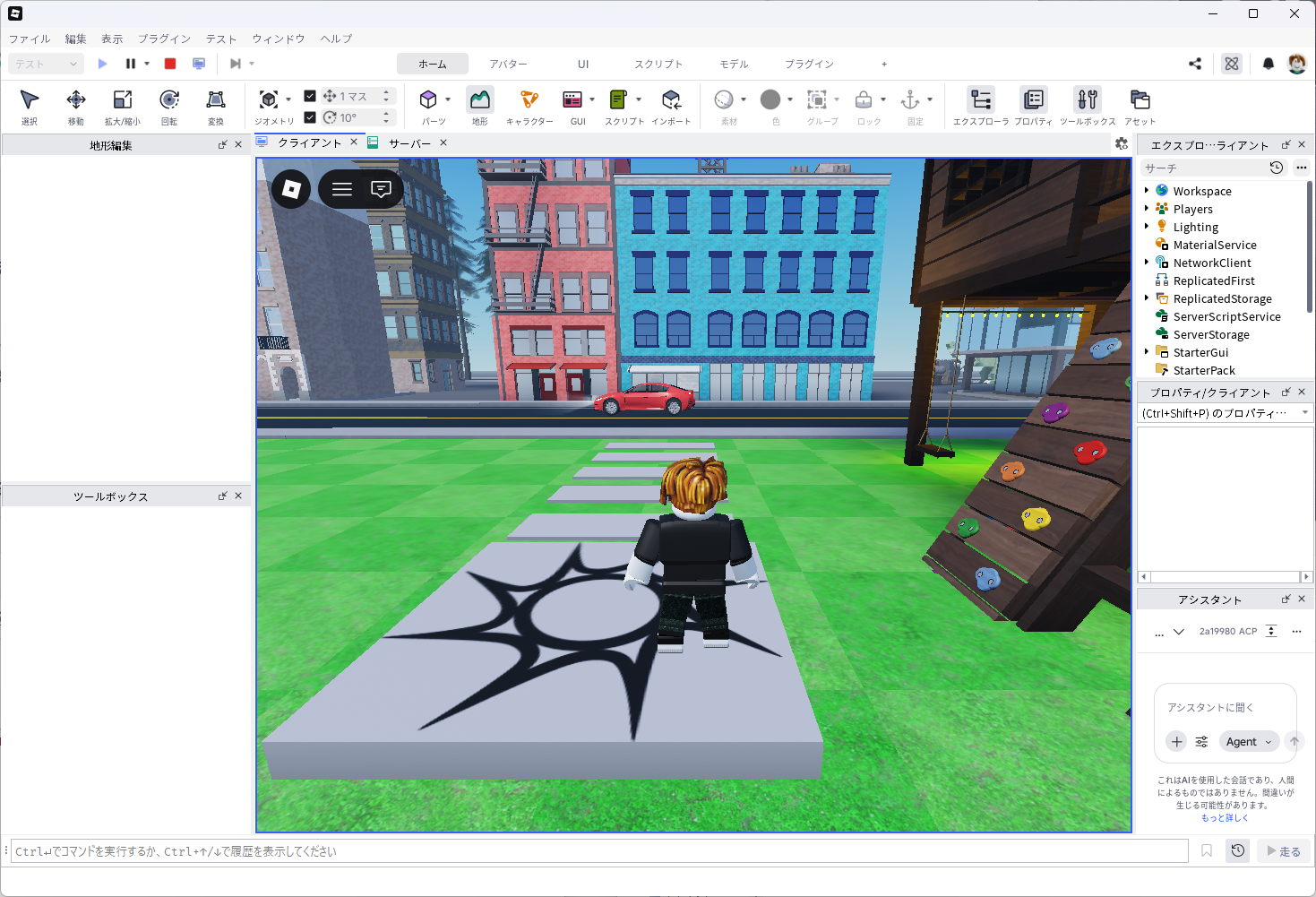Open the キャラクター character tool
The image size is (1316, 897).
(x=529, y=107)
